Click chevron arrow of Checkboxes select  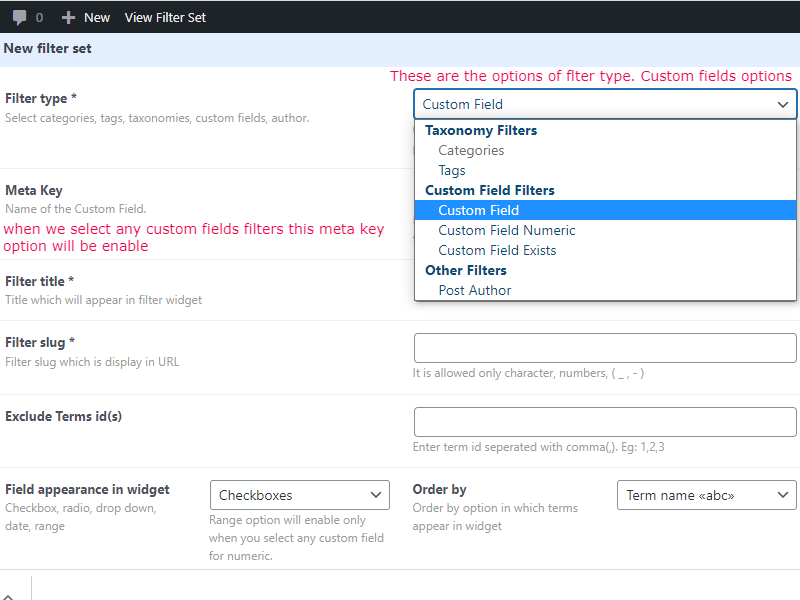[x=376, y=495]
